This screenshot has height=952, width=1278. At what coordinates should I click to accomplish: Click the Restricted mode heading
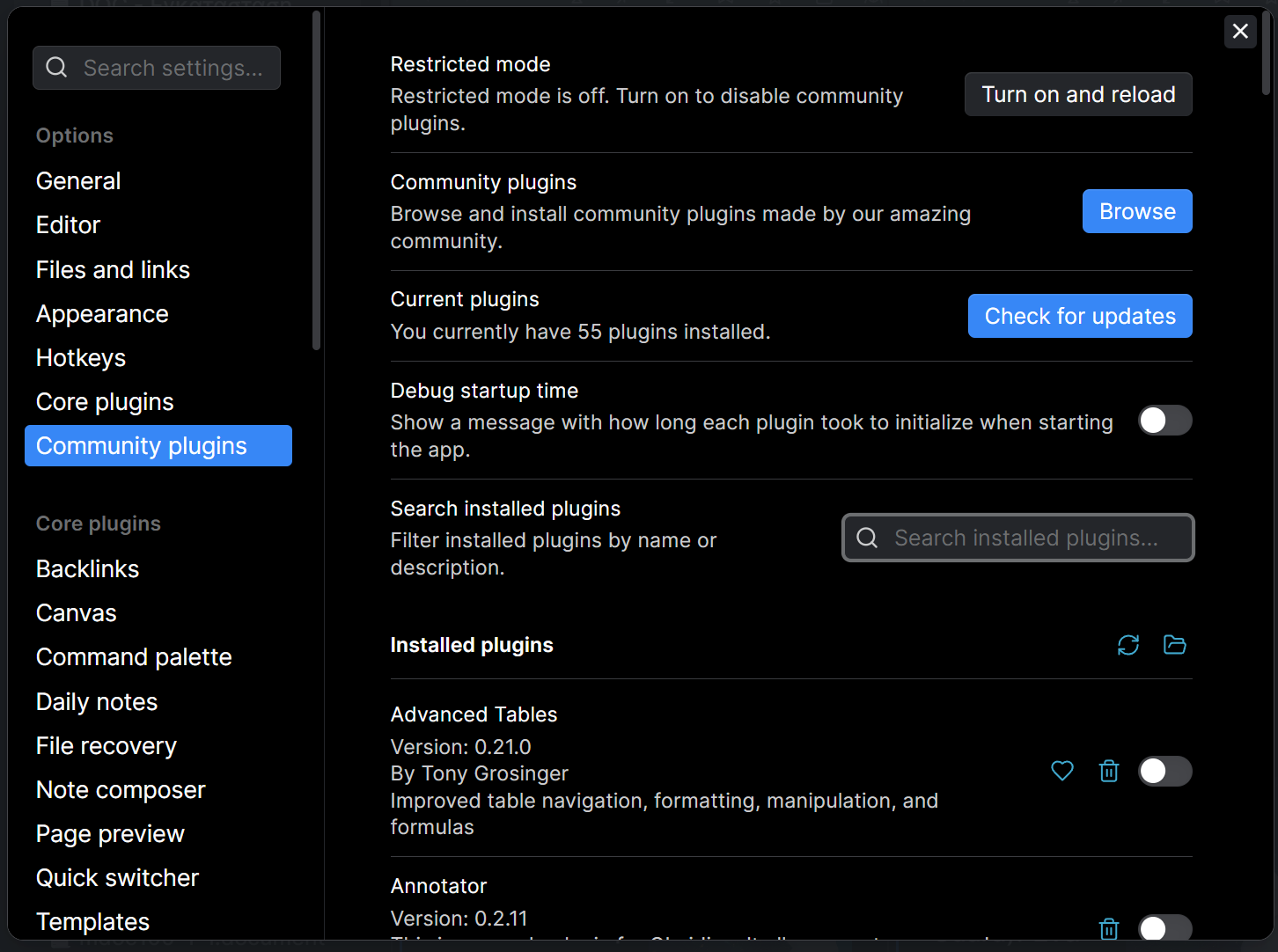point(470,64)
